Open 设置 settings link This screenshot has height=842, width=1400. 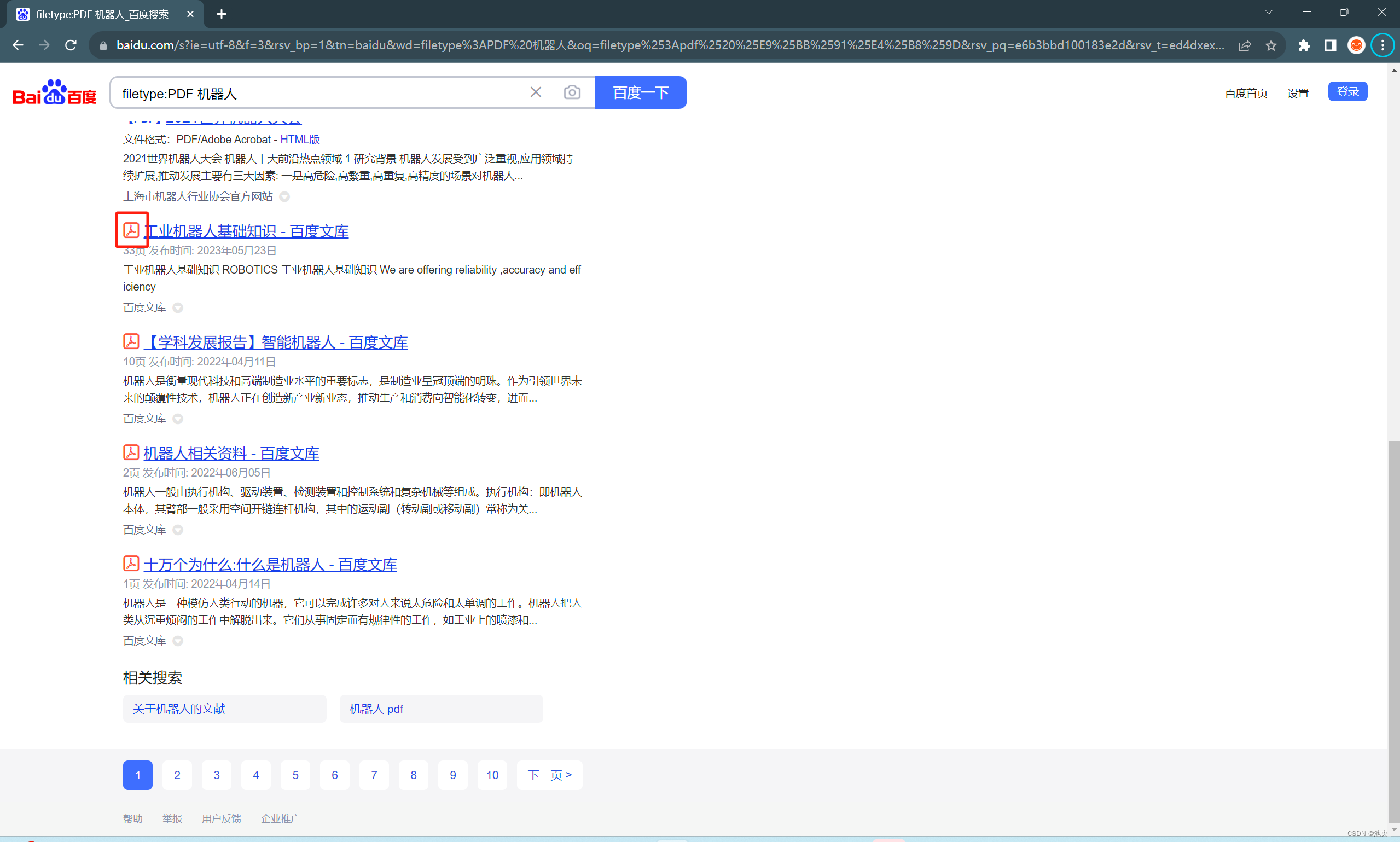(x=1298, y=93)
